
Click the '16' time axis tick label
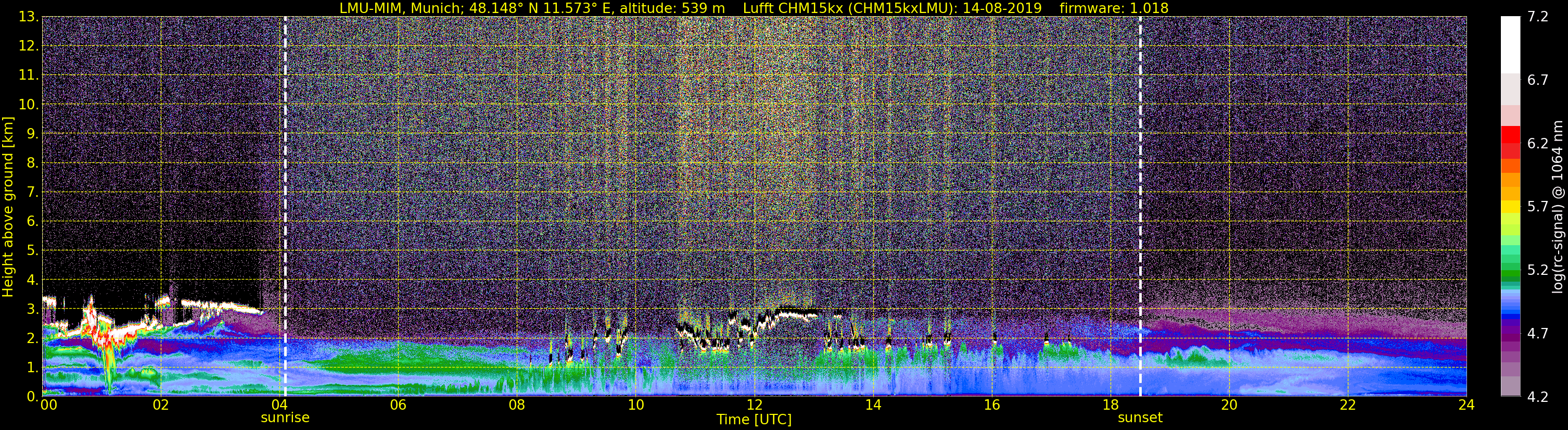[991, 405]
